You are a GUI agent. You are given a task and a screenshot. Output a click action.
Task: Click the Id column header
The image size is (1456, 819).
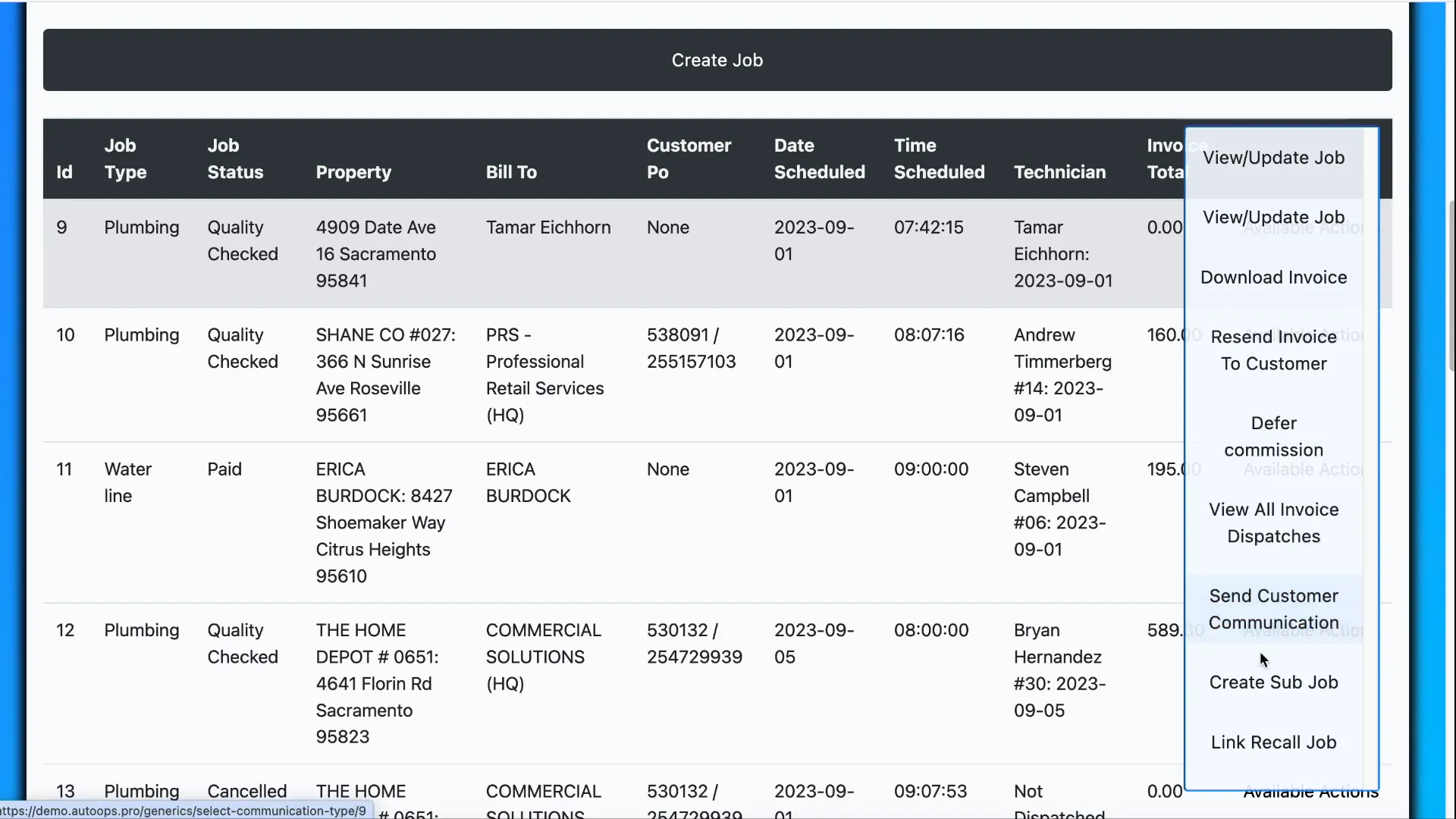pos(64,172)
